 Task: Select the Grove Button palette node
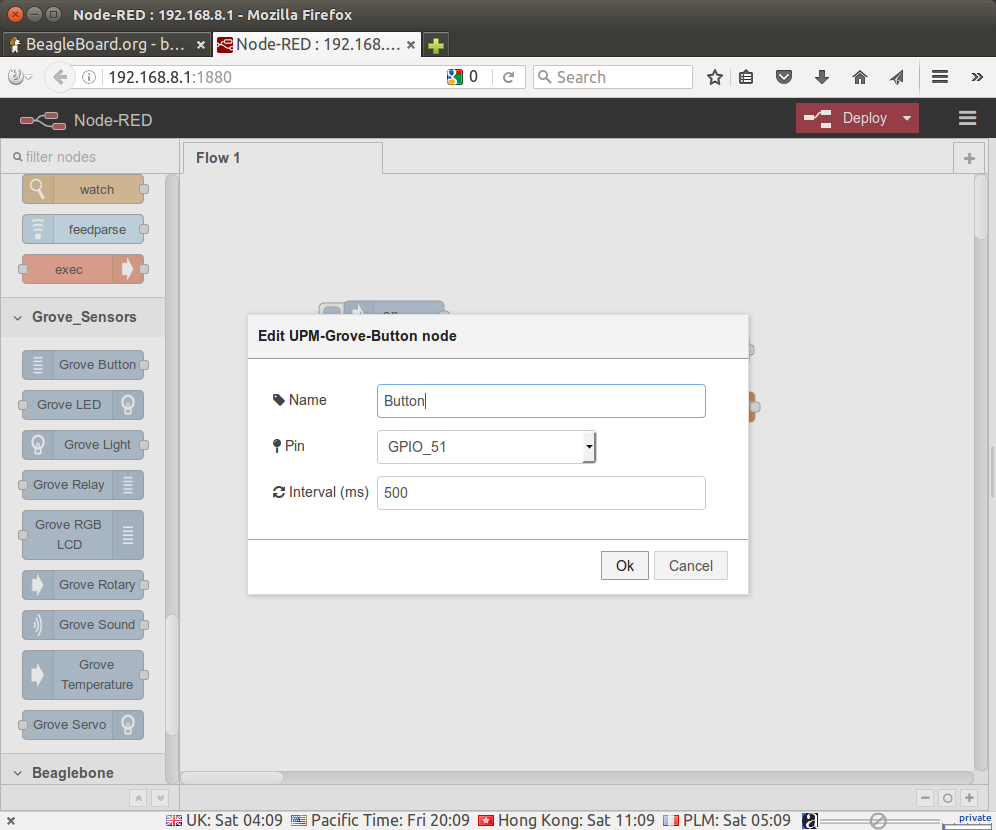(83, 365)
